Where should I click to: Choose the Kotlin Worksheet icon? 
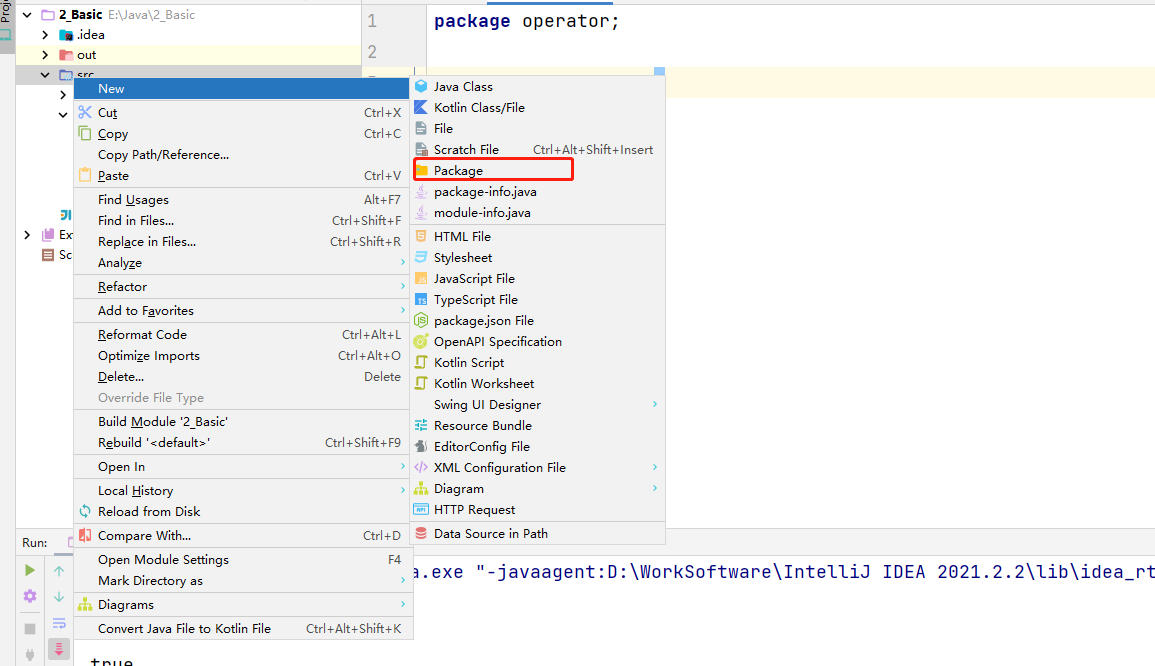pyautogui.click(x=421, y=383)
